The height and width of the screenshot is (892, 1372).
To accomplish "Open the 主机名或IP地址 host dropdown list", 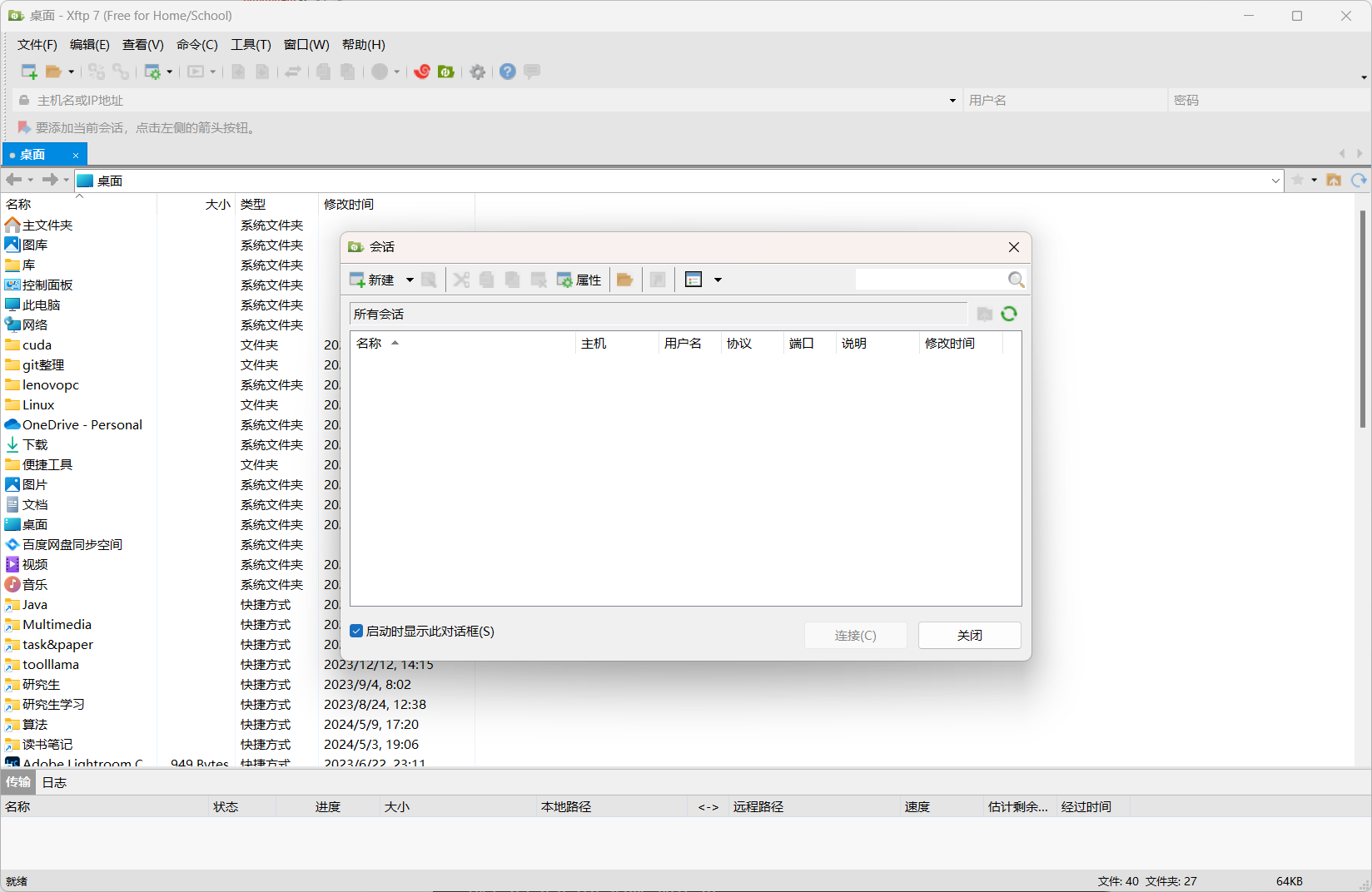I will coord(952,101).
